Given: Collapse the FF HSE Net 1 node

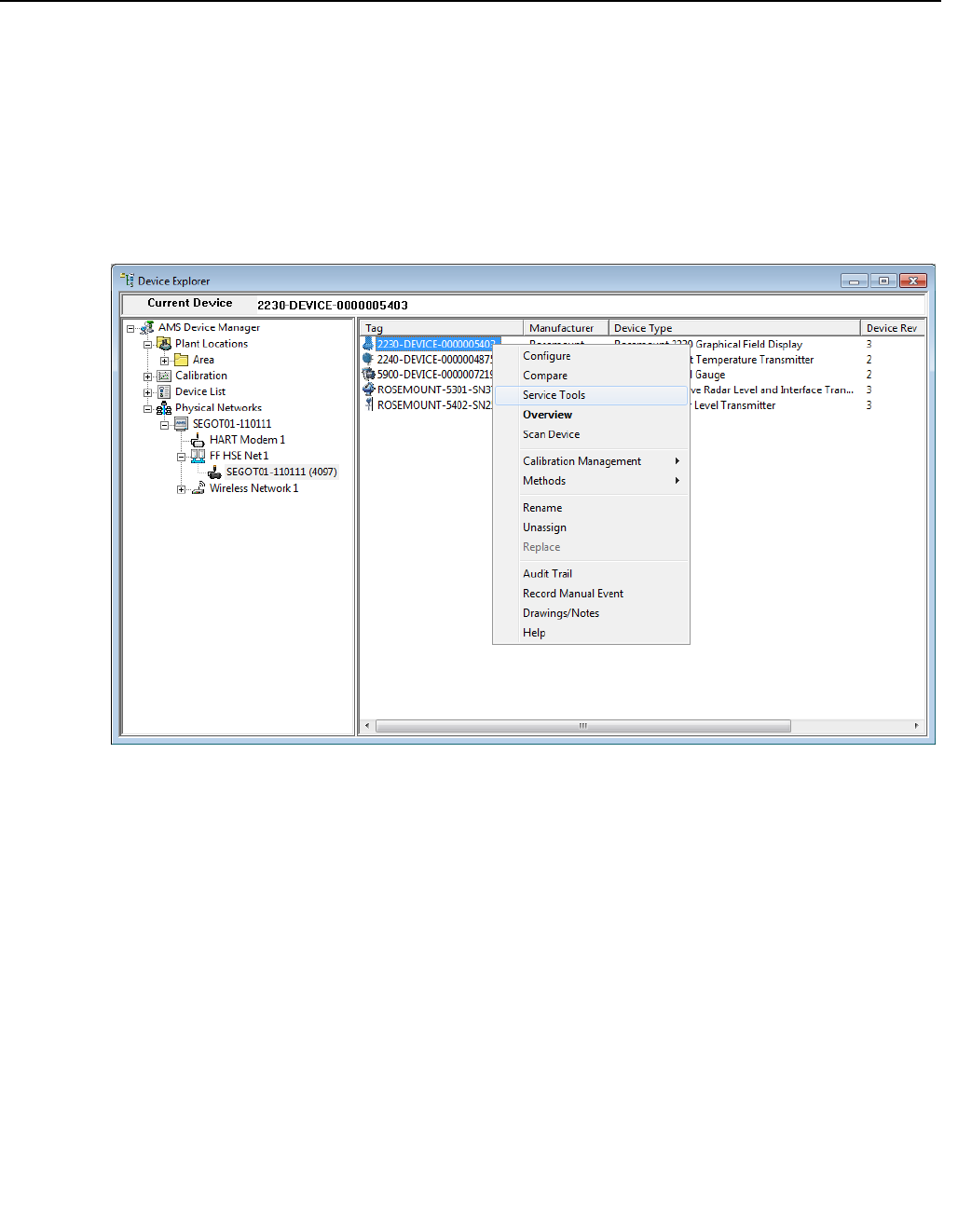Looking at the screenshot, I should click(x=181, y=457).
